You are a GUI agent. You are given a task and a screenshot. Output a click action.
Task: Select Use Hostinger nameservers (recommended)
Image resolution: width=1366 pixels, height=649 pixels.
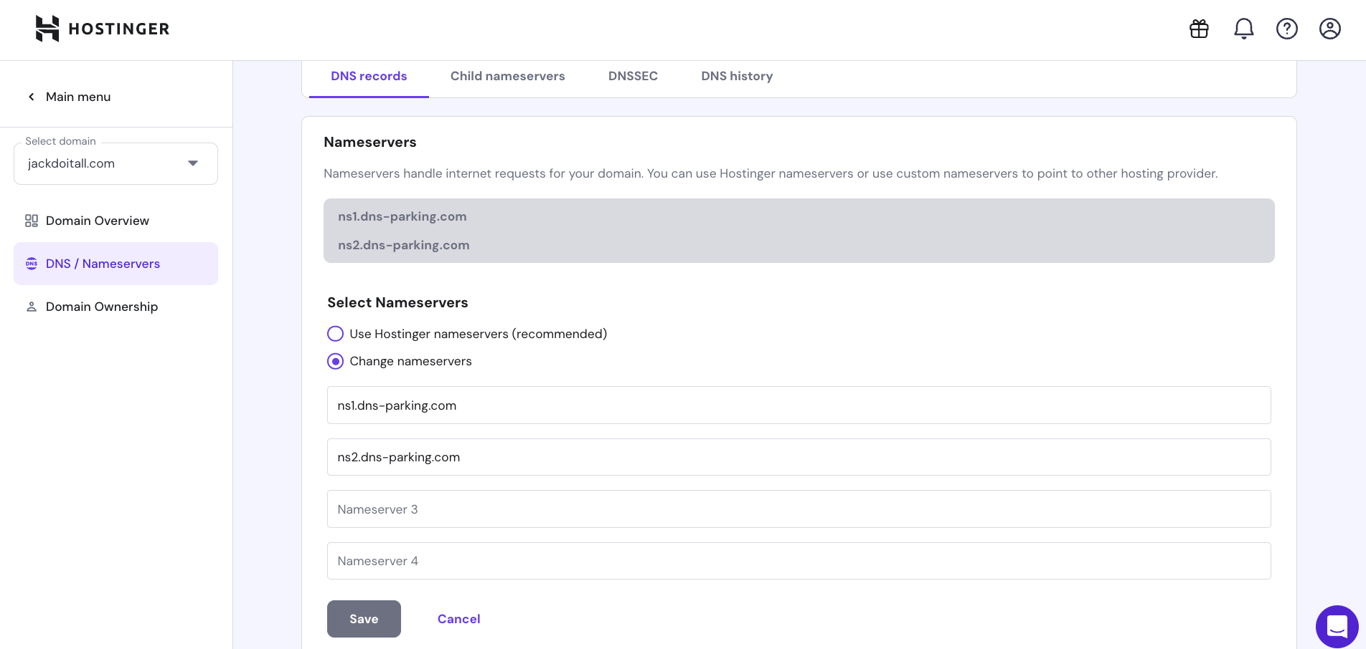tap(335, 333)
